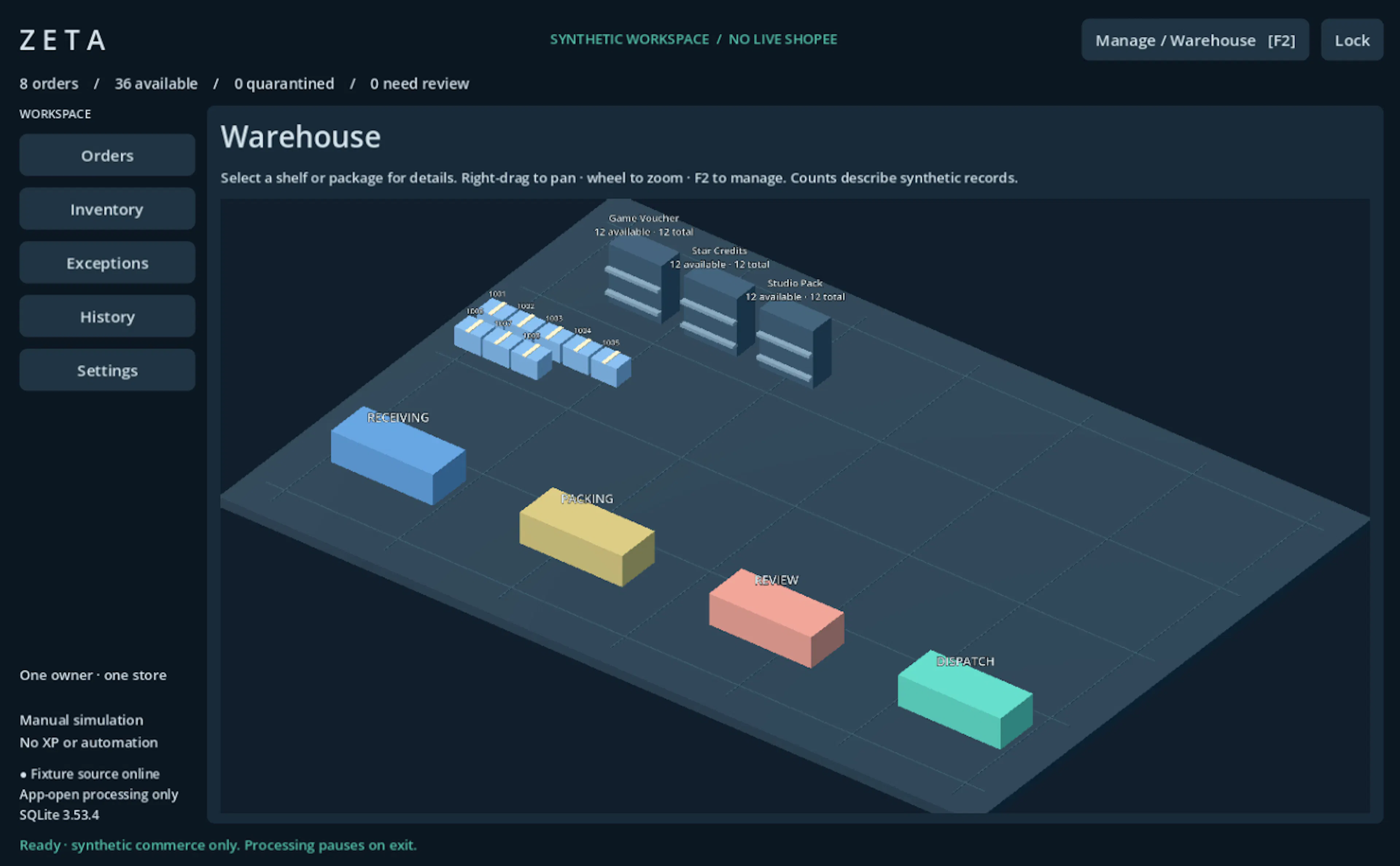Click the 'Manual simulation' sidebar note
The height and width of the screenshot is (866, 1400).
pyautogui.click(x=81, y=720)
